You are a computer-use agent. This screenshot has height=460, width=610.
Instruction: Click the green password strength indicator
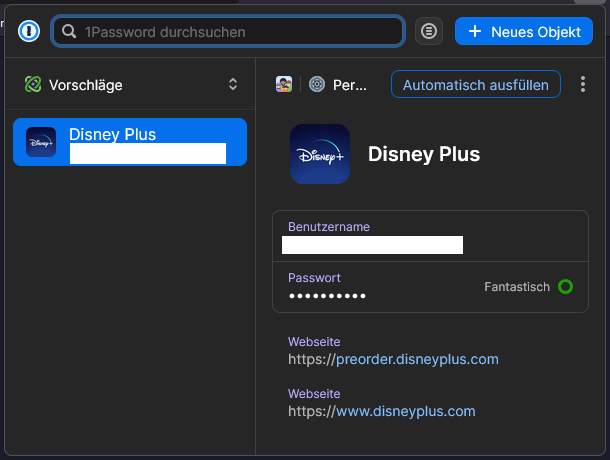565,287
